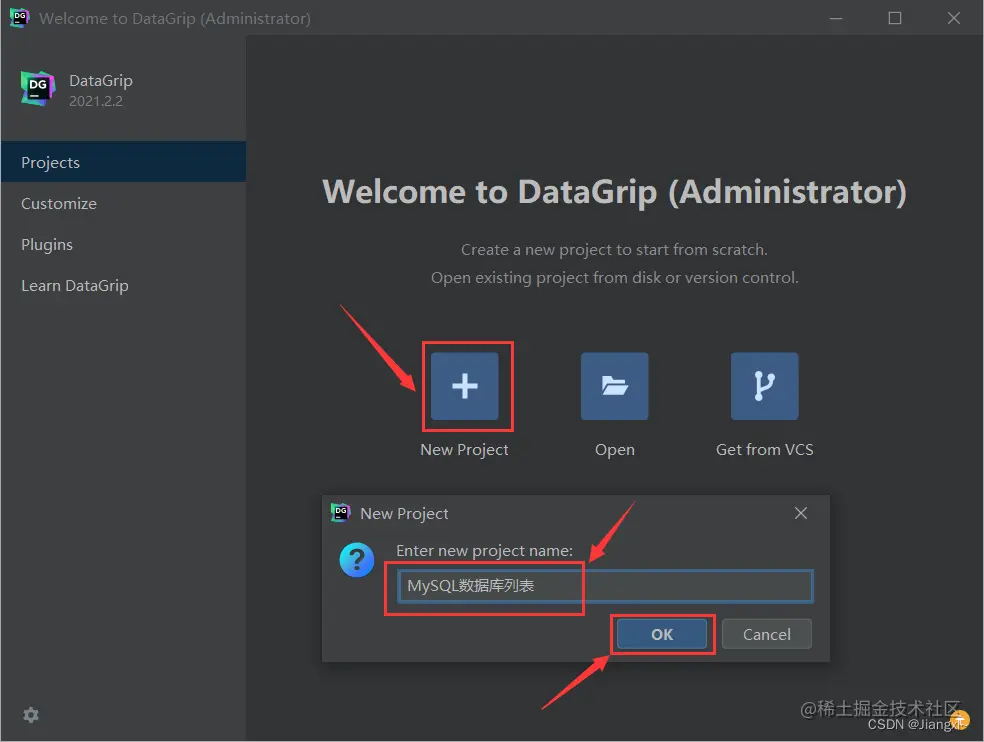Go to Learn DataGrip tab

(x=124, y=286)
